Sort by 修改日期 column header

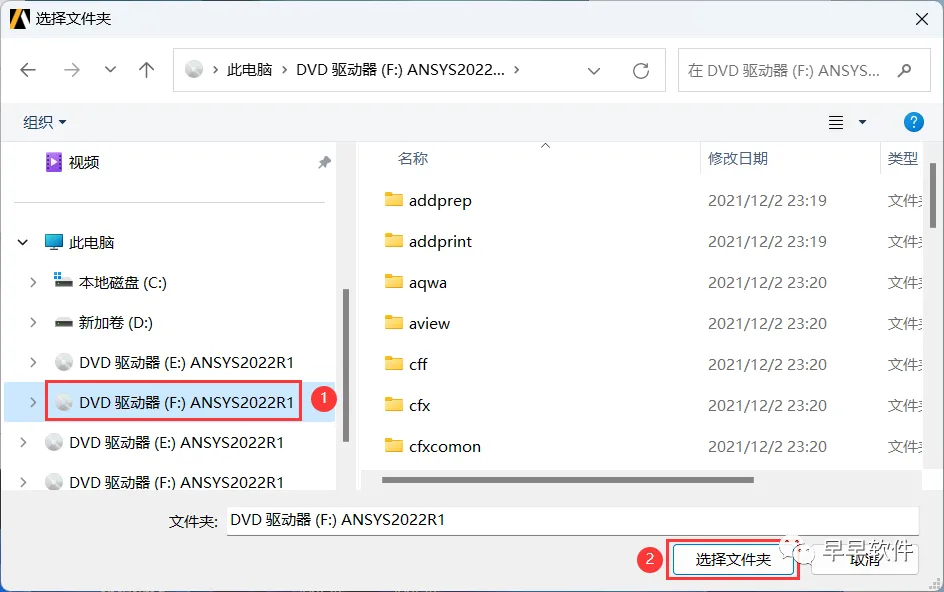[x=738, y=158]
